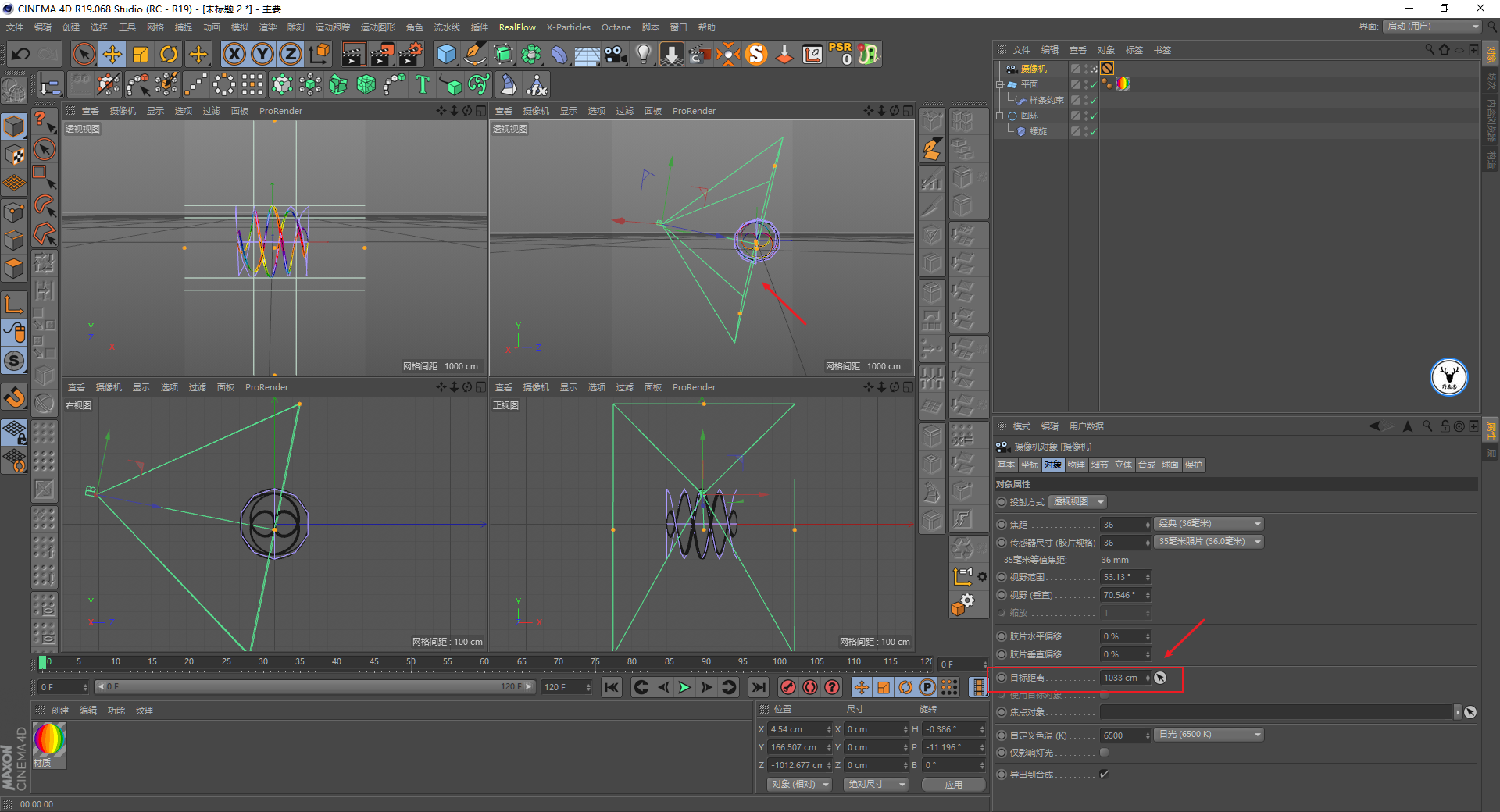Select the Model mode cube icon
The height and width of the screenshot is (812, 1500).
[x=14, y=126]
